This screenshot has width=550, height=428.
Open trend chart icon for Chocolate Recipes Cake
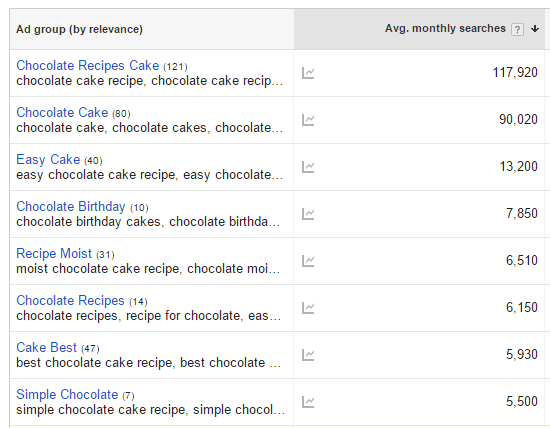[x=308, y=73]
